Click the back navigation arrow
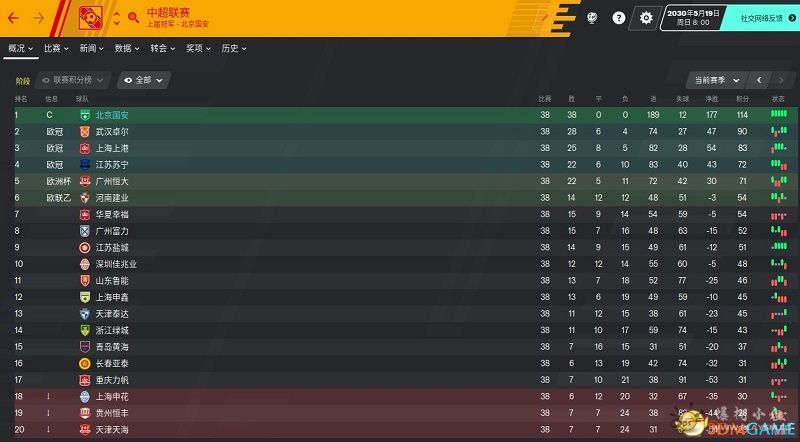The width and height of the screenshot is (800, 442). 13,18
